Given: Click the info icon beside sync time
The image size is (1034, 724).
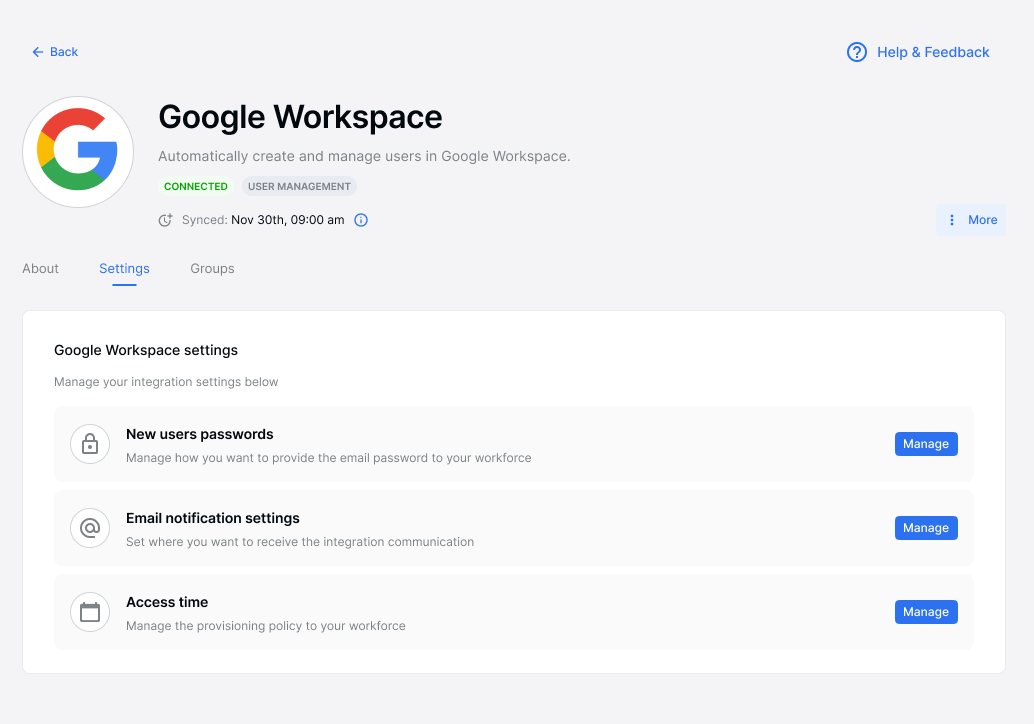Looking at the screenshot, I should coord(362,220).
